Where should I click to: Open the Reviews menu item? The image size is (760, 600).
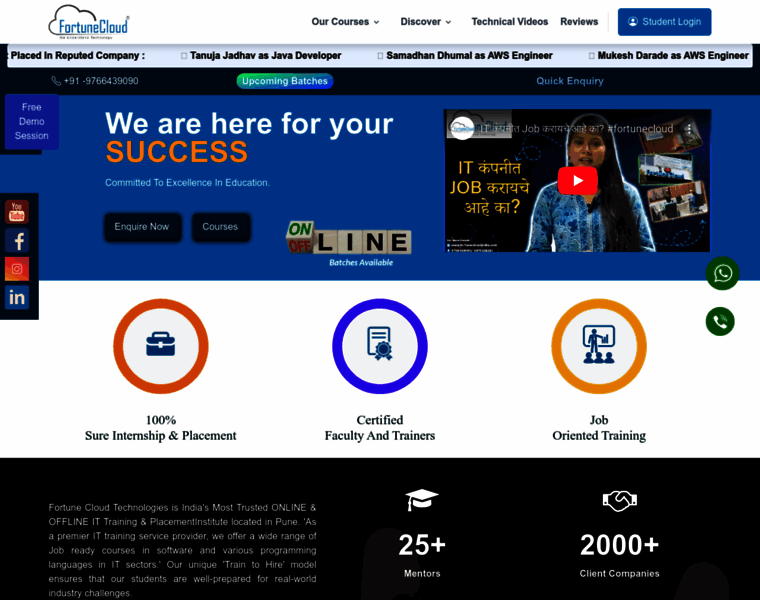tap(579, 22)
